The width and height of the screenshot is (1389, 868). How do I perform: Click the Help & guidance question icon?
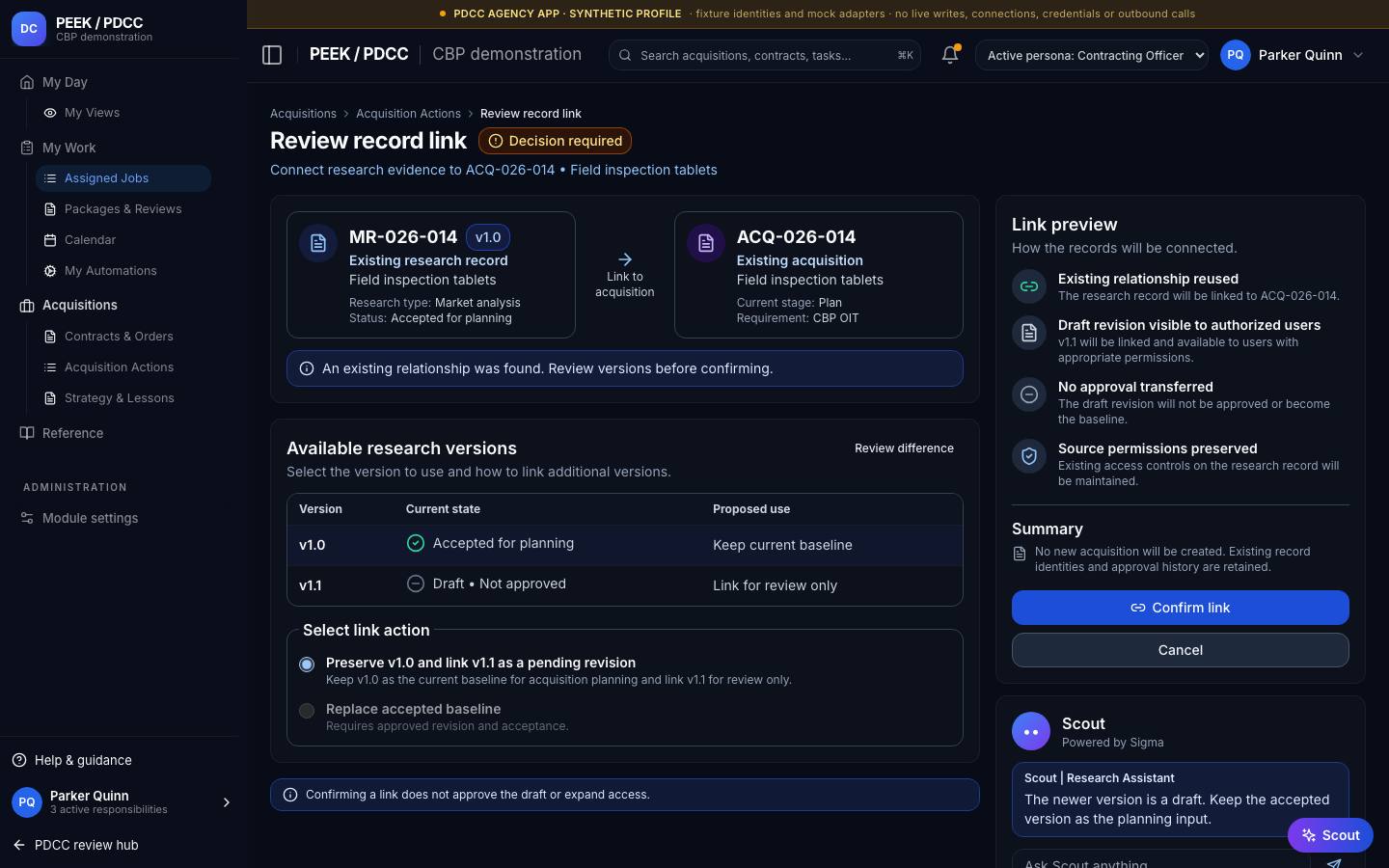pos(19,760)
